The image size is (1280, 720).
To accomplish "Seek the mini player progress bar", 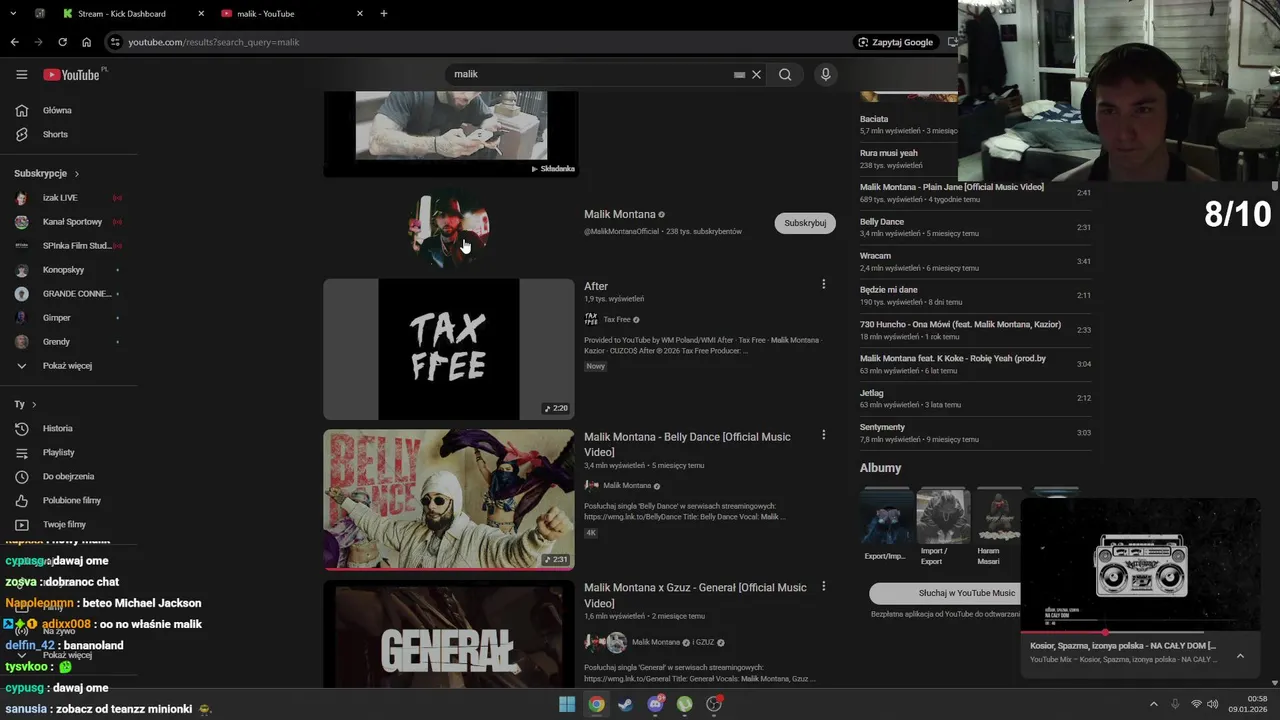I will pos(1140,633).
